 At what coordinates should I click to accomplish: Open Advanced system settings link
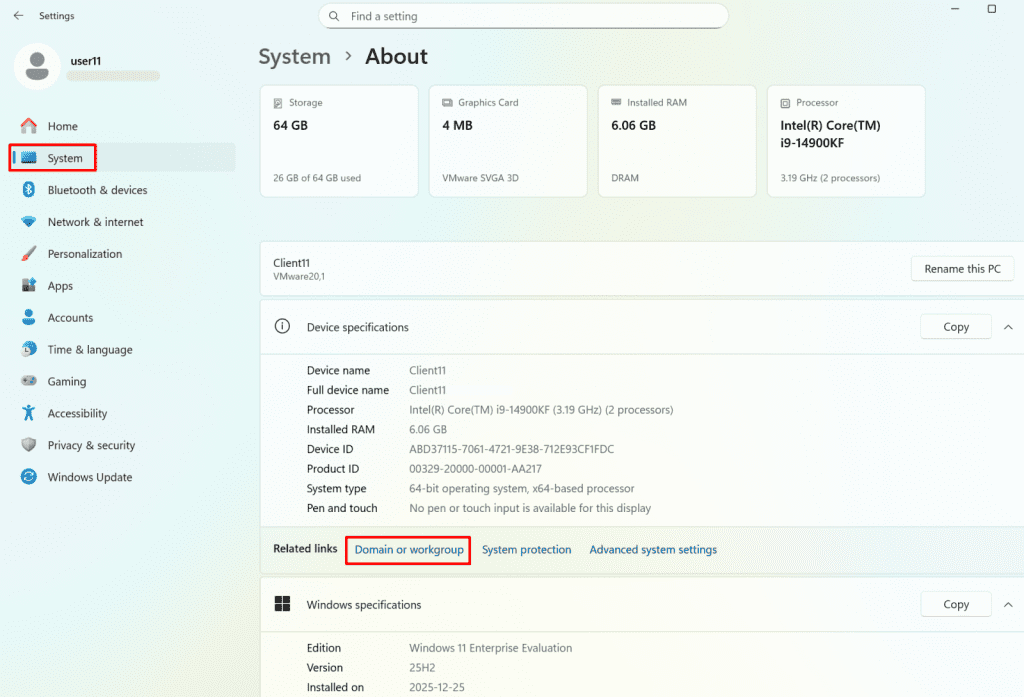pyautogui.click(x=652, y=550)
